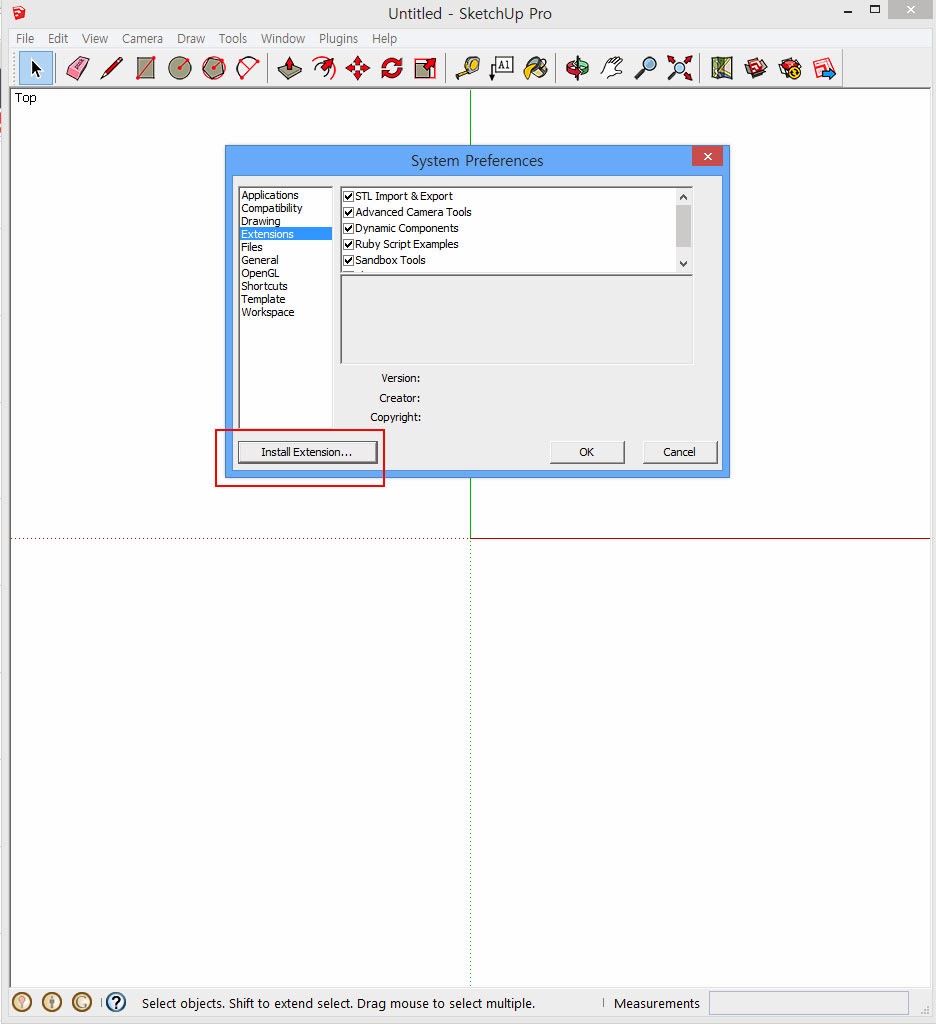Choose the Move tool
The height and width of the screenshot is (1024, 936).
tap(358, 68)
